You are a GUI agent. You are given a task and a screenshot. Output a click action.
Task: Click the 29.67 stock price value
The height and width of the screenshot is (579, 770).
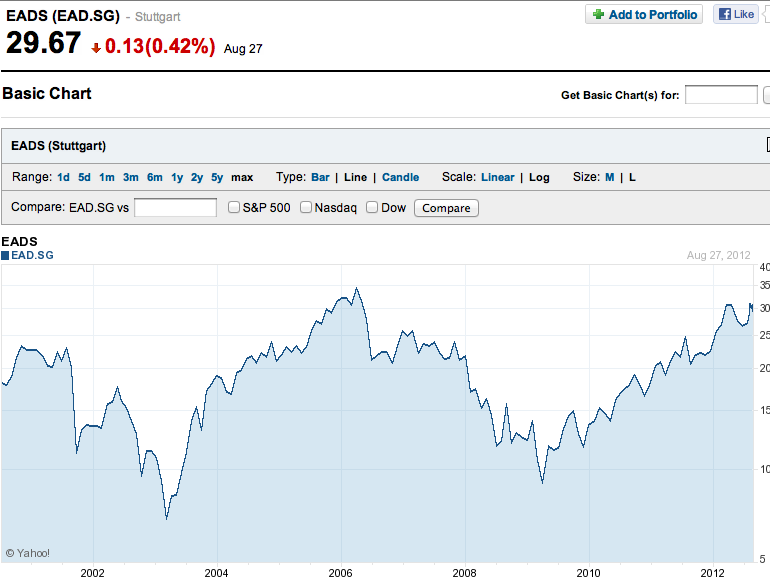click(x=43, y=43)
